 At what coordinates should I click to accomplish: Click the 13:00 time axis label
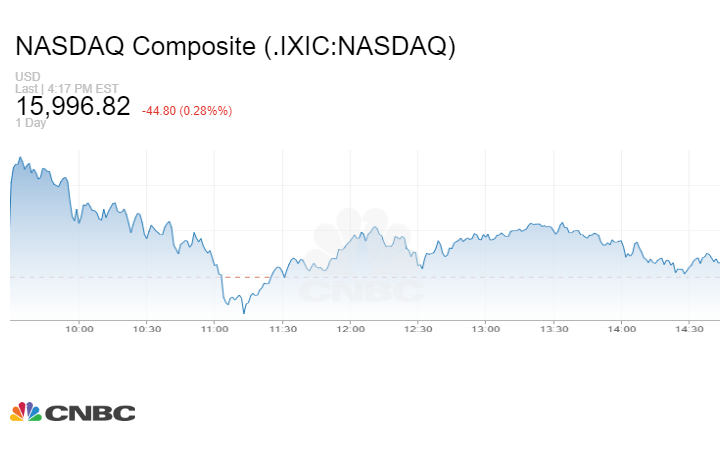click(486, 328)
